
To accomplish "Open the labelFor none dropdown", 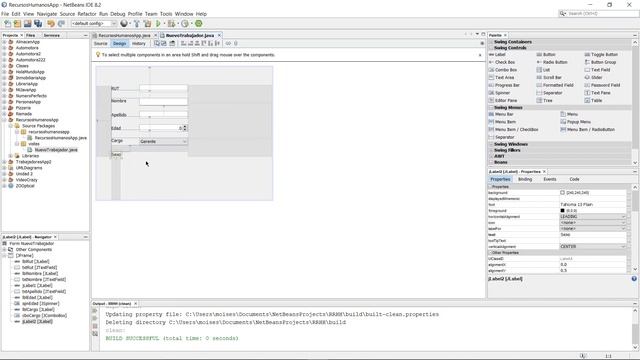I will (592, 229).
